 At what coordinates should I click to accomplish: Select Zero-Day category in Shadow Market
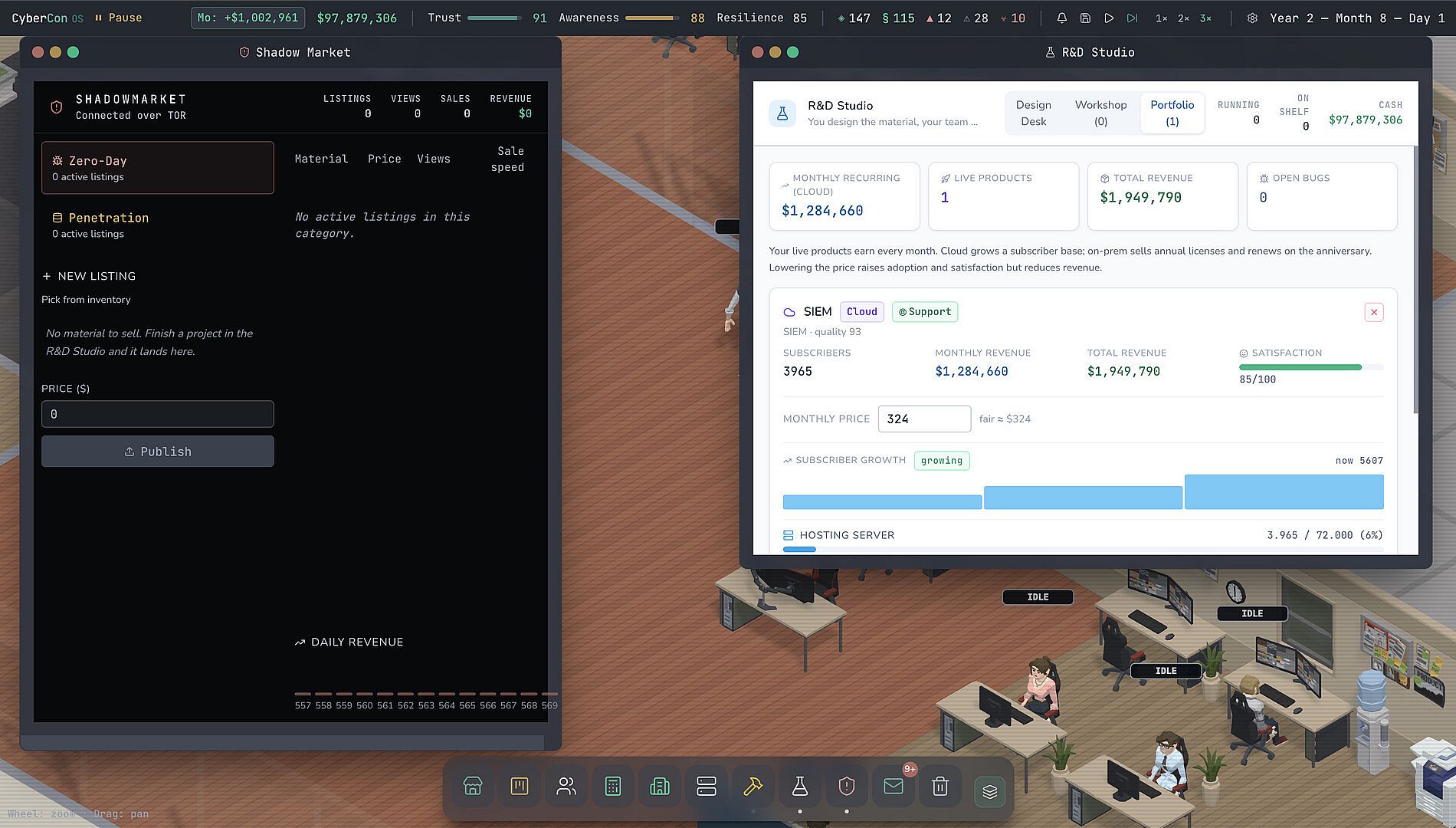[157, 168]
